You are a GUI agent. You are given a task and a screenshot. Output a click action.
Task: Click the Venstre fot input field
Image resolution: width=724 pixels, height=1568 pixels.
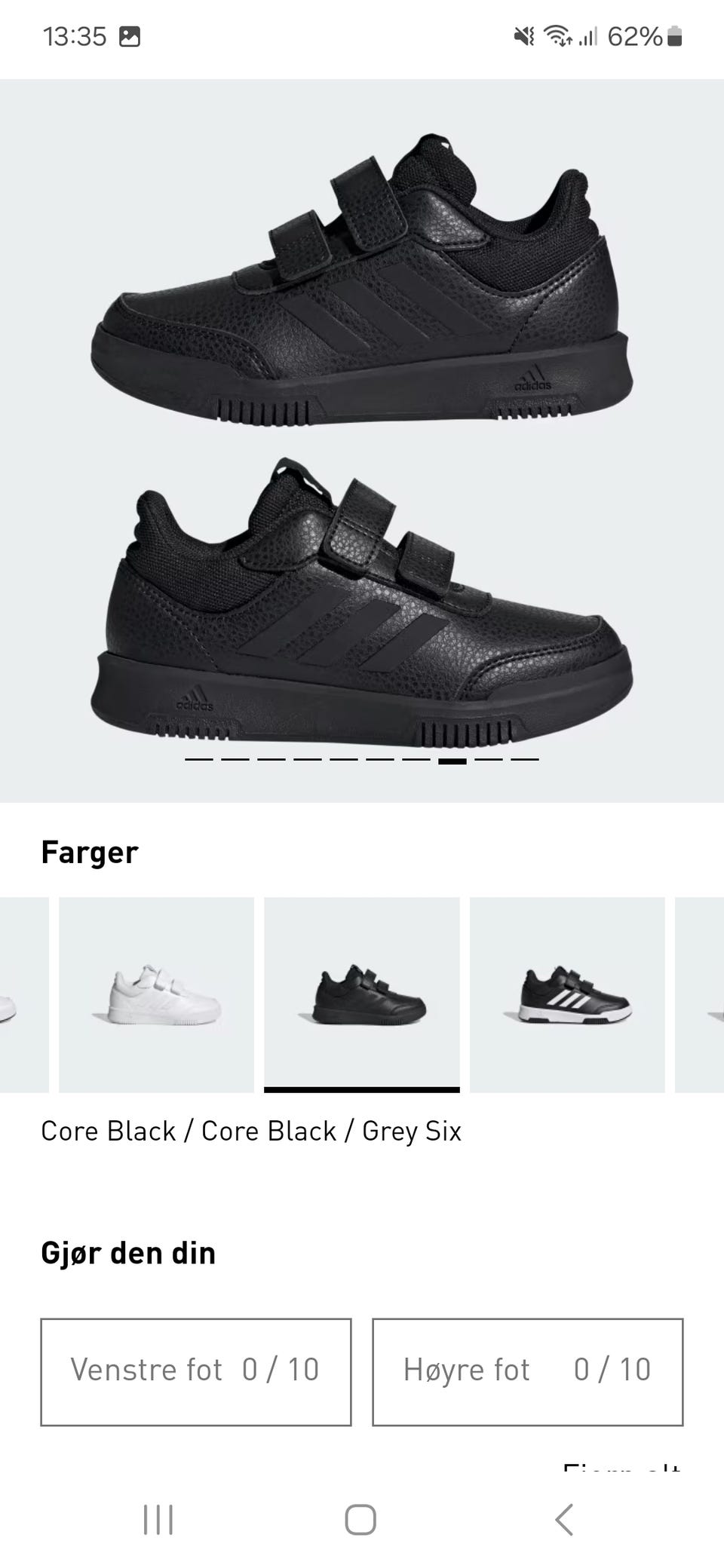(196, 1372)
